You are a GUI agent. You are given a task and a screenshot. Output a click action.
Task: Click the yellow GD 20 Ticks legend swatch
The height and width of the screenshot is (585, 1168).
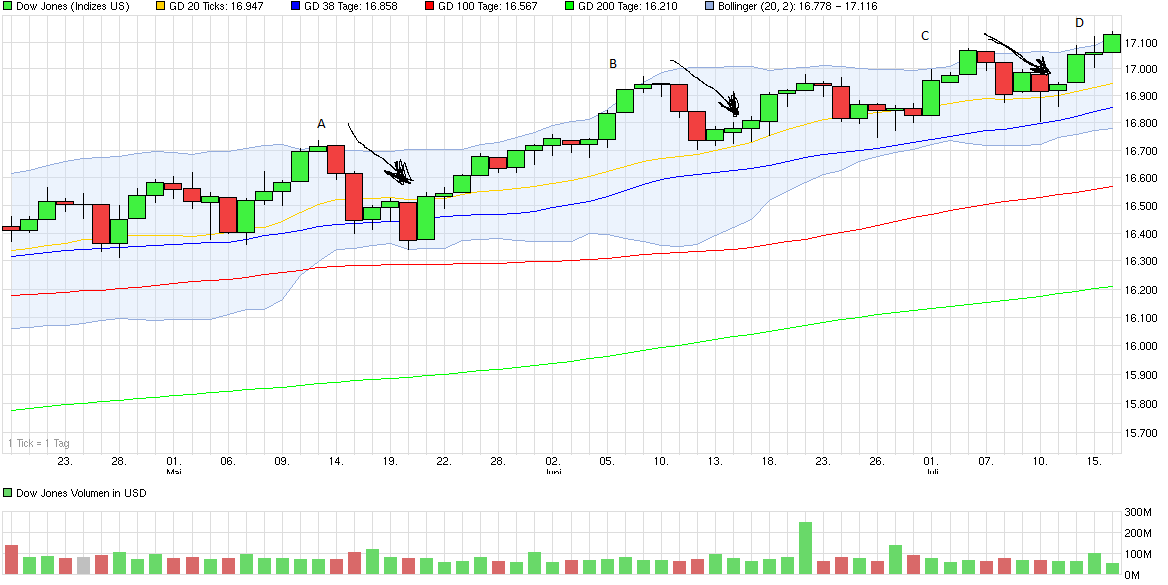[158, 6]
